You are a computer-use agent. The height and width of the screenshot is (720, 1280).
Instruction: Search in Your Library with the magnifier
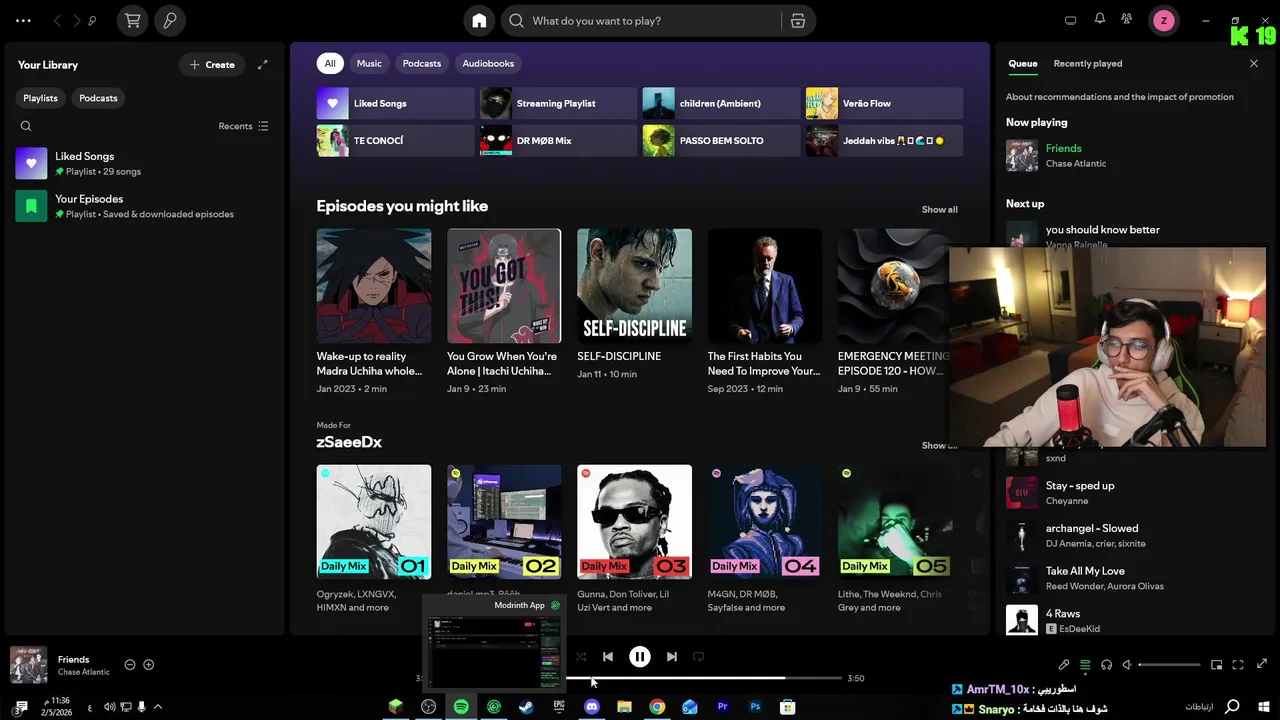pyautogui.click(x=26, y=126)
